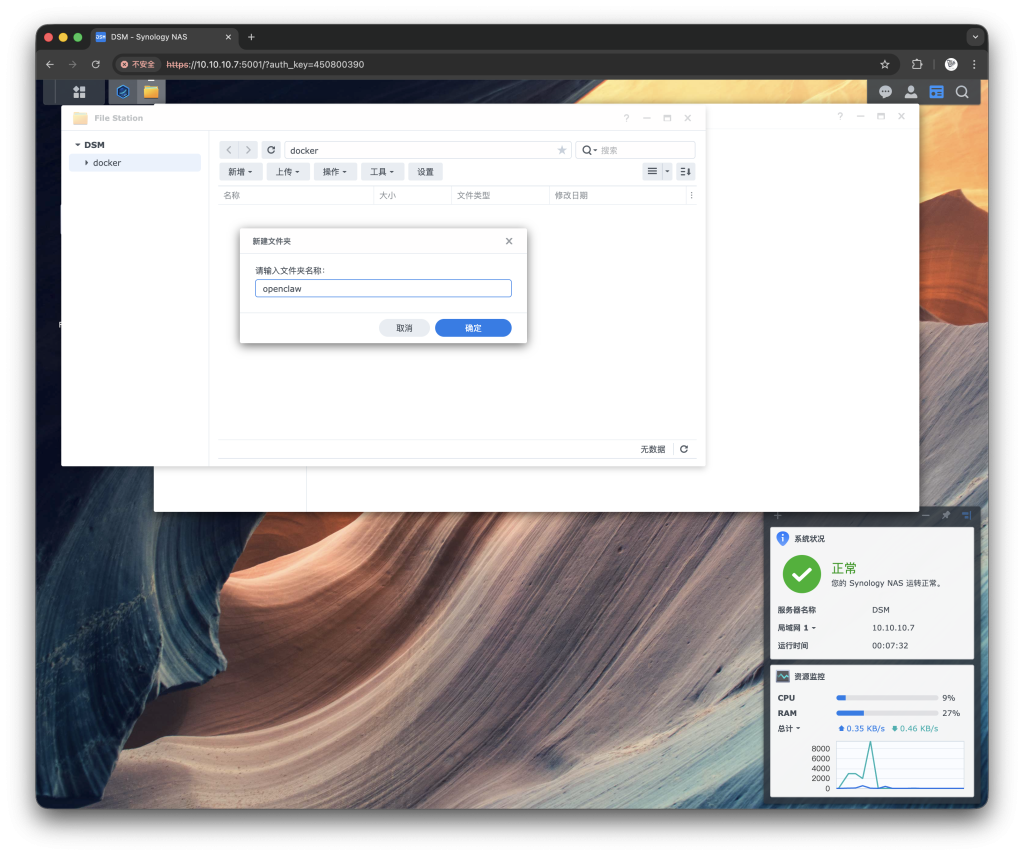Open the DSM Main Menu grid icon

click(x=80, y=92)
